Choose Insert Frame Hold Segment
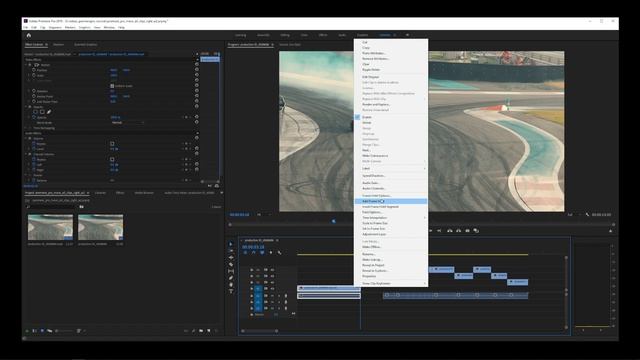 pyautogui.click(x=391, y=207)
